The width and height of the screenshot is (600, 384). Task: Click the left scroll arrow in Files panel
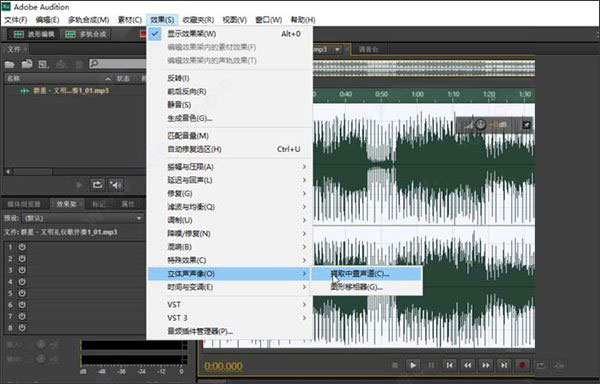point(8,172)
